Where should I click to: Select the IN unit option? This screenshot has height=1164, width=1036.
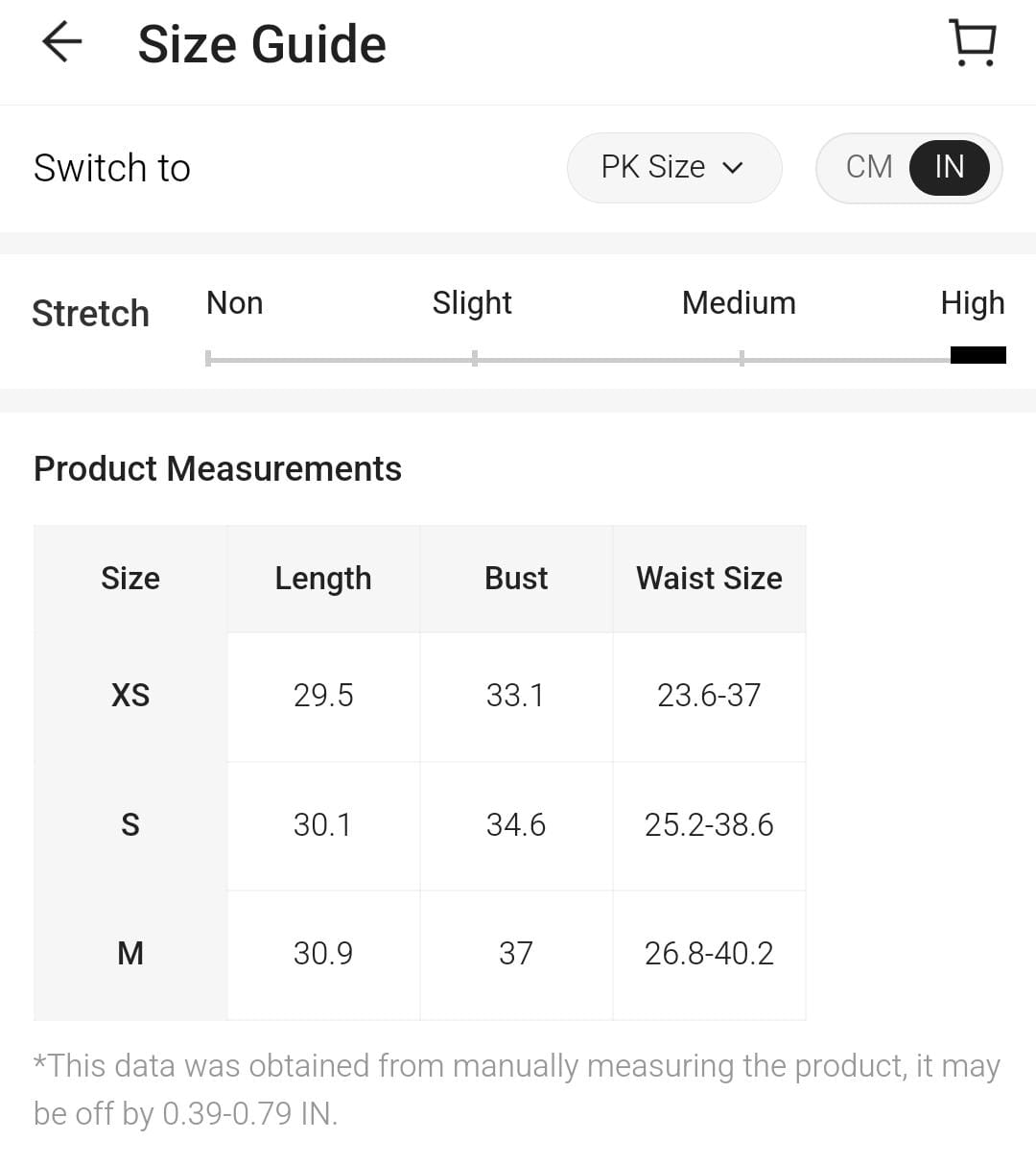(x=949, y=167)
